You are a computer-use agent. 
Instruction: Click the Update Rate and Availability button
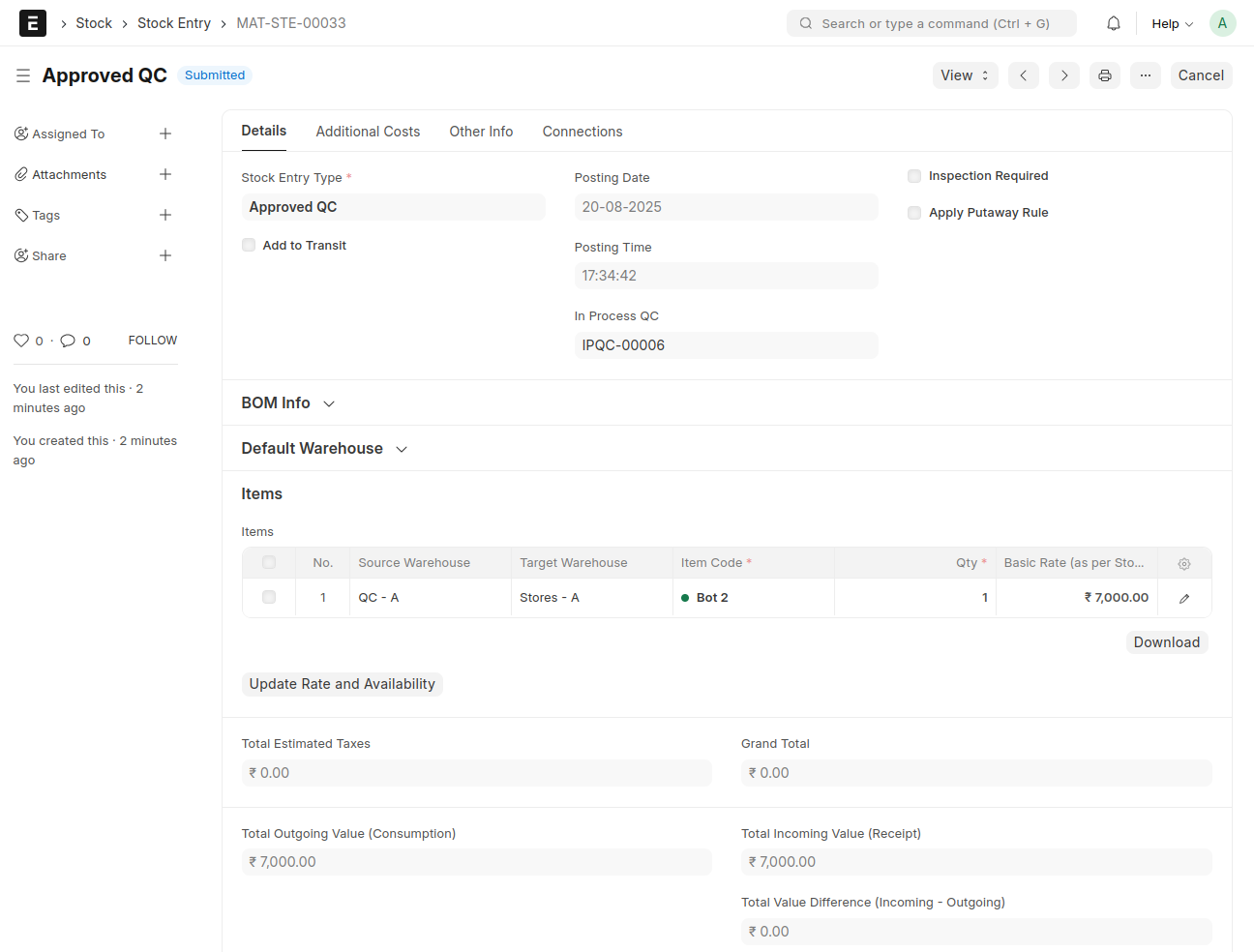(342, 684)
